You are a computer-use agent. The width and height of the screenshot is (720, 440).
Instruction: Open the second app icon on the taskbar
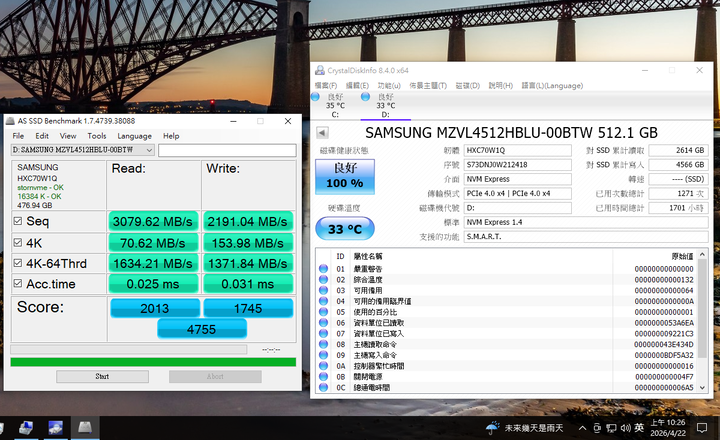56,428
